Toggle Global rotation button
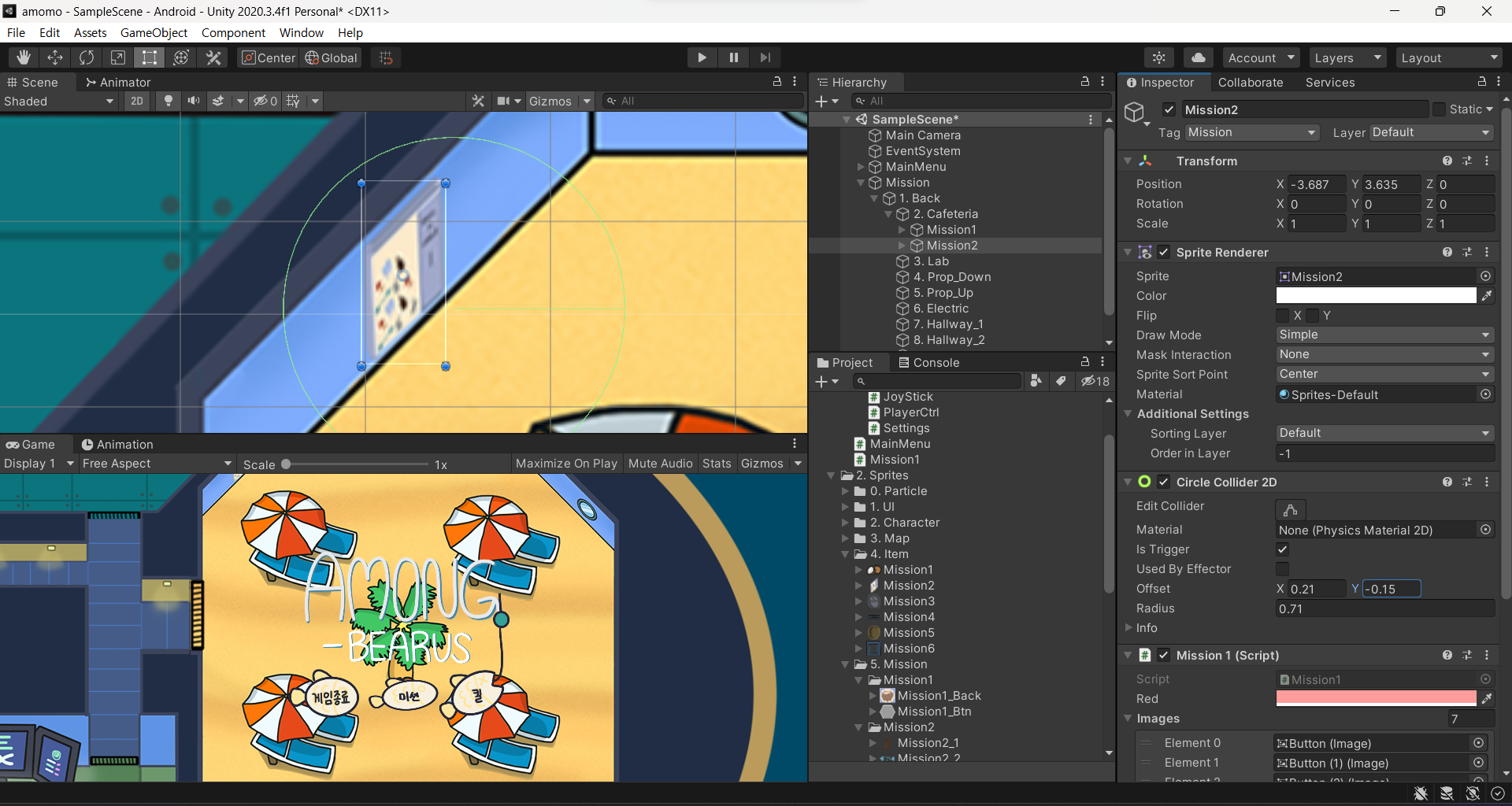 pos(331,57)
